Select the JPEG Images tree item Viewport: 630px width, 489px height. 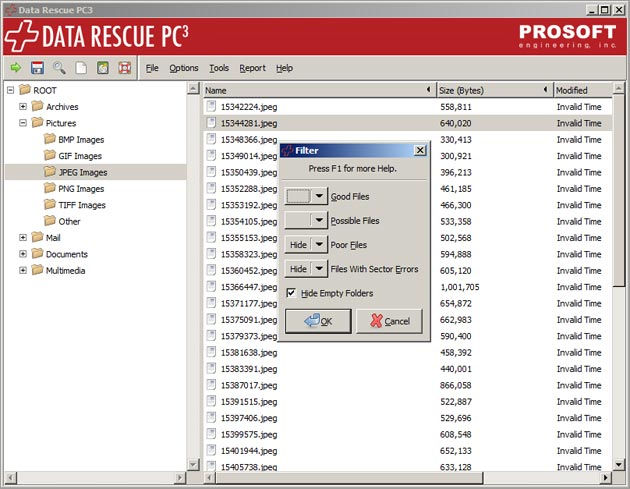point(83,172)
